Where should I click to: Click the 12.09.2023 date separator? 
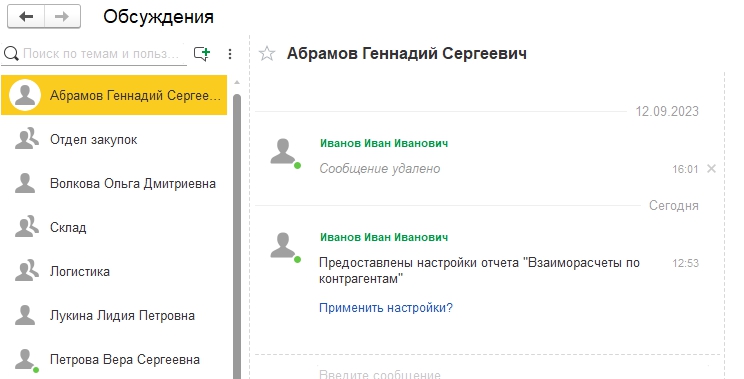click(667, 111)
